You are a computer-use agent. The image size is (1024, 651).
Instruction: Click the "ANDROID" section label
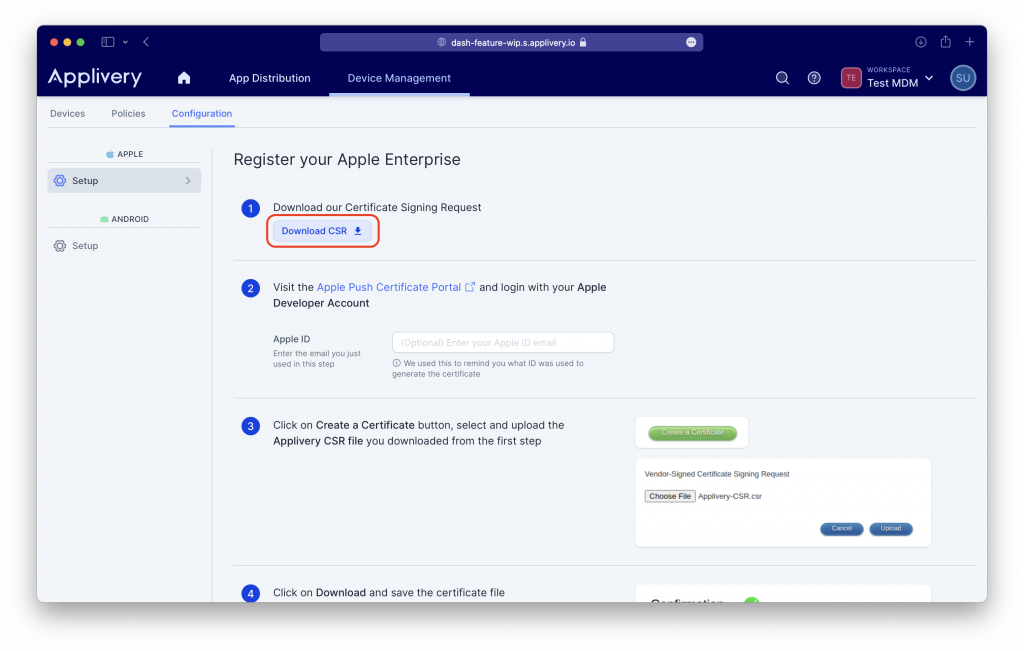pos(130,219)
